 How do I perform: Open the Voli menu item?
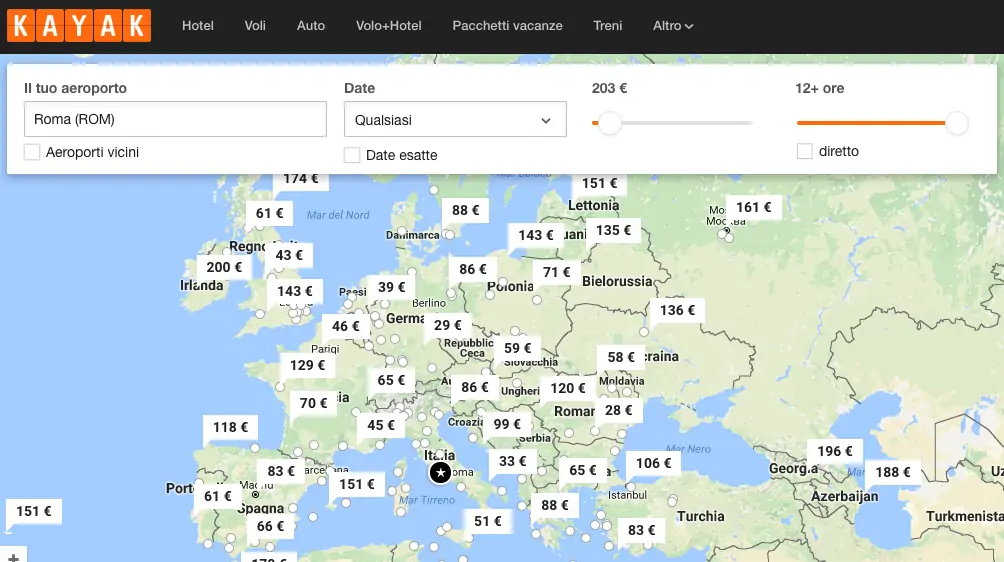(255, 26)
